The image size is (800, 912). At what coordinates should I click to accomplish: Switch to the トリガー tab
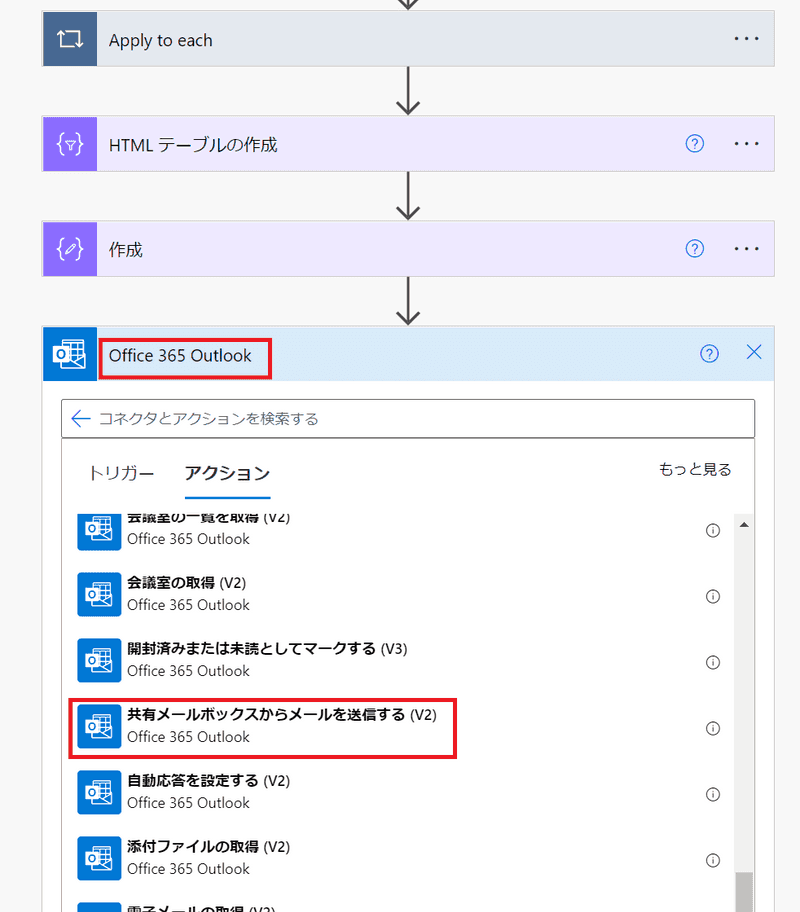tap(121, 473)
